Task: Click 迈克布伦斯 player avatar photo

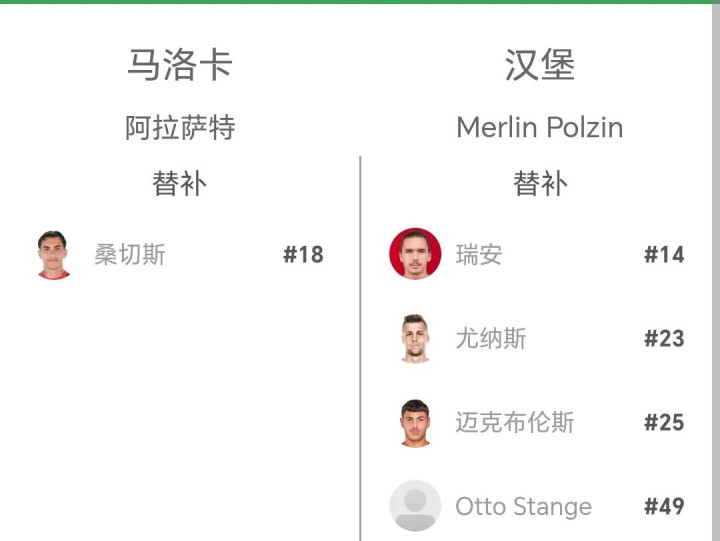Action: pyautogui.click(x=415, y=422)
